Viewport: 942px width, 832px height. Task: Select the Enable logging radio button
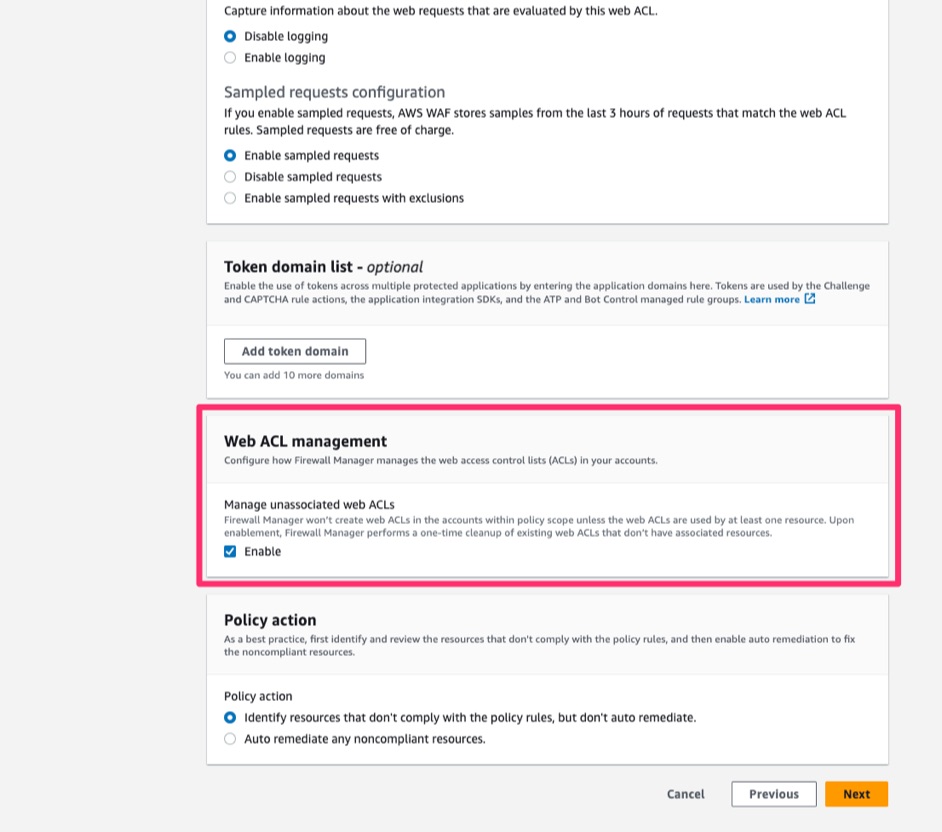point(230,57)
